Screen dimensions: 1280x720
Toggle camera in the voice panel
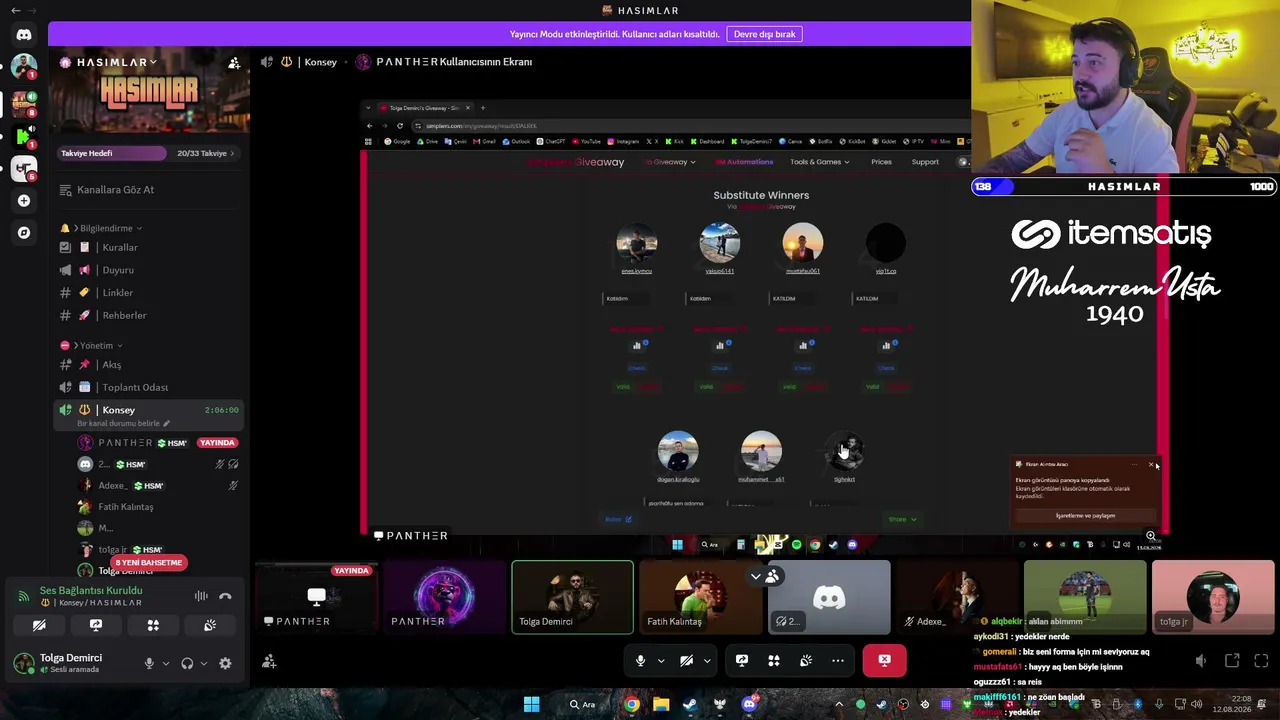coord(39,625)
